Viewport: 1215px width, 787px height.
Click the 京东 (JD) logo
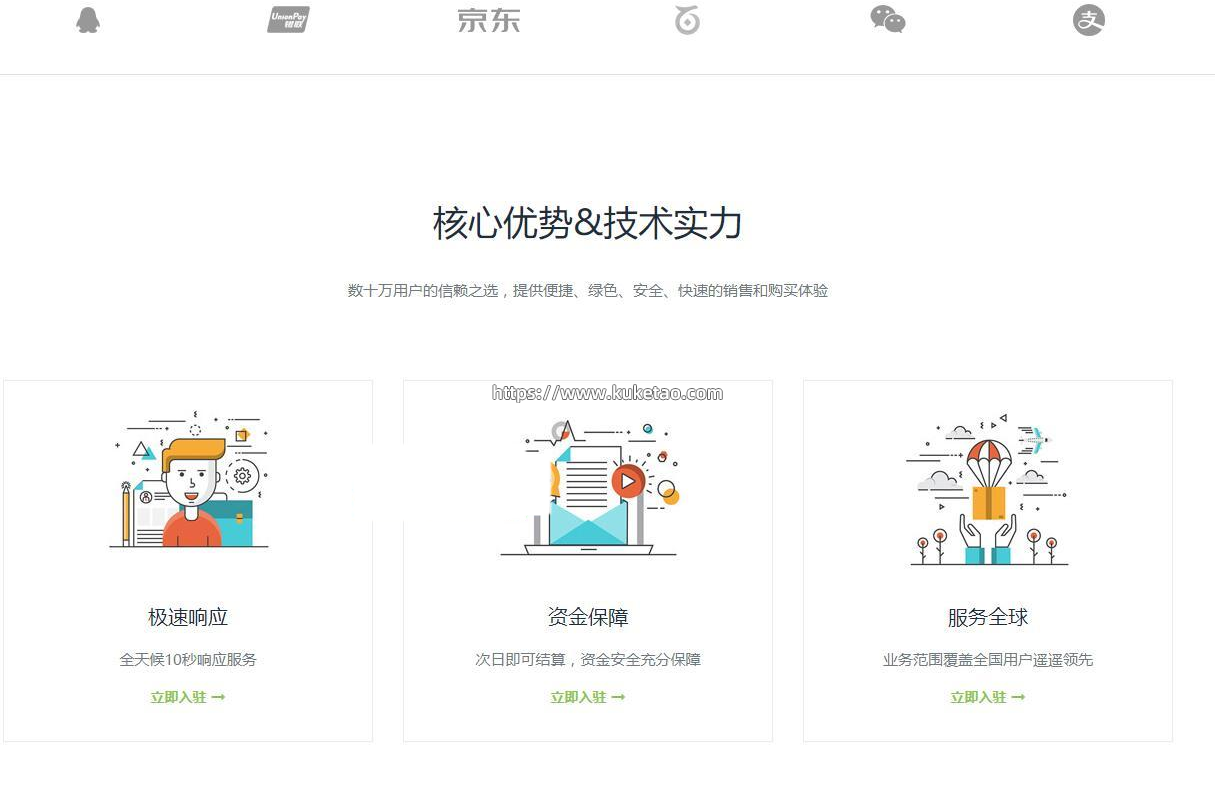coord(489,20)
